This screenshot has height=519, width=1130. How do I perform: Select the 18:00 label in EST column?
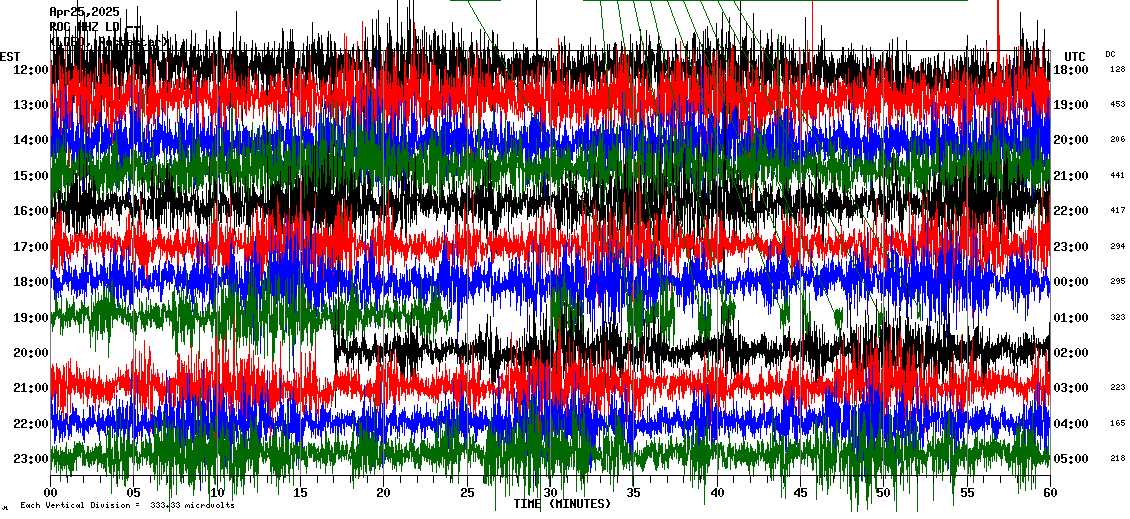pos(30,282)
